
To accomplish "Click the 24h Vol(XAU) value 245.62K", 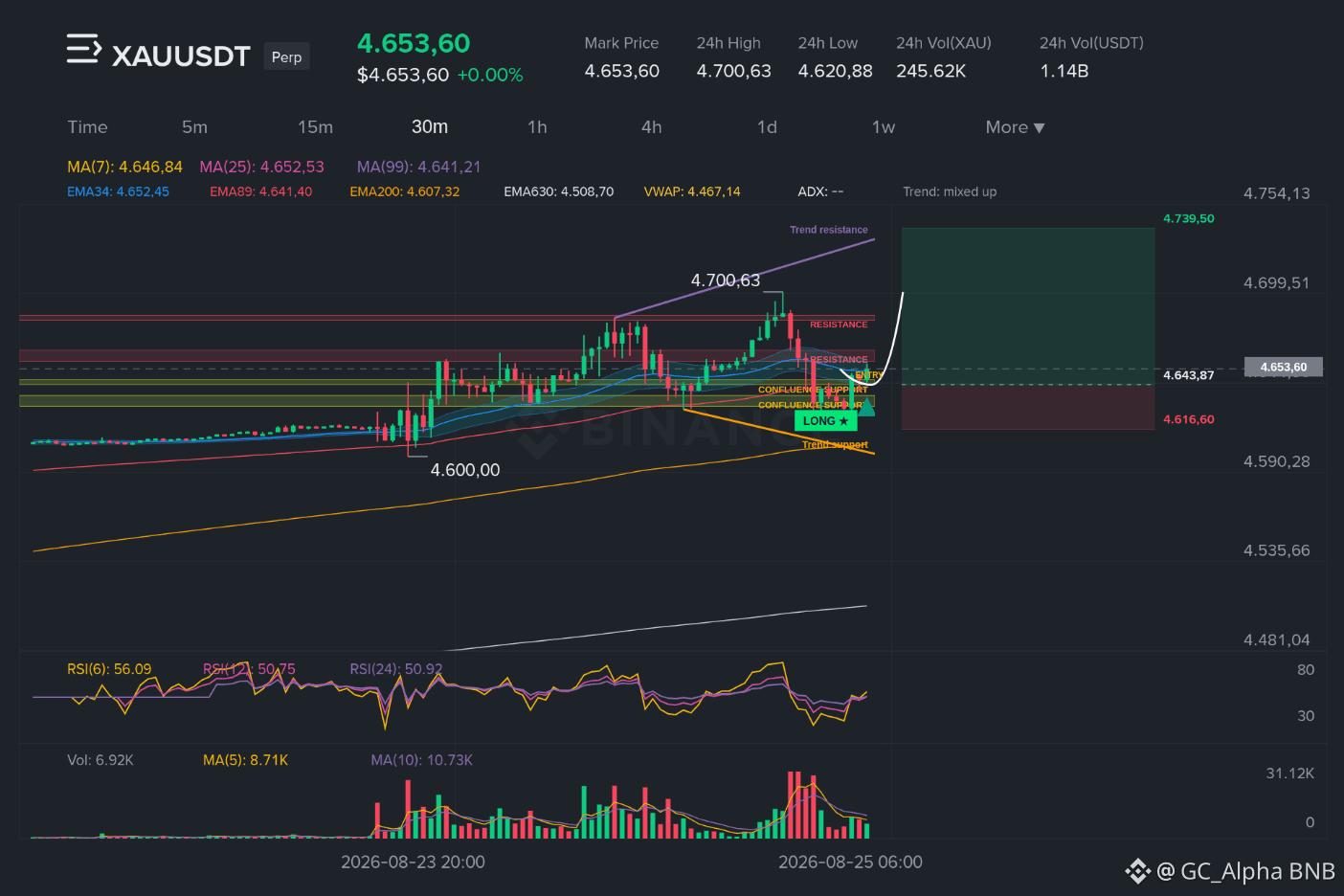I will [930, 71].
